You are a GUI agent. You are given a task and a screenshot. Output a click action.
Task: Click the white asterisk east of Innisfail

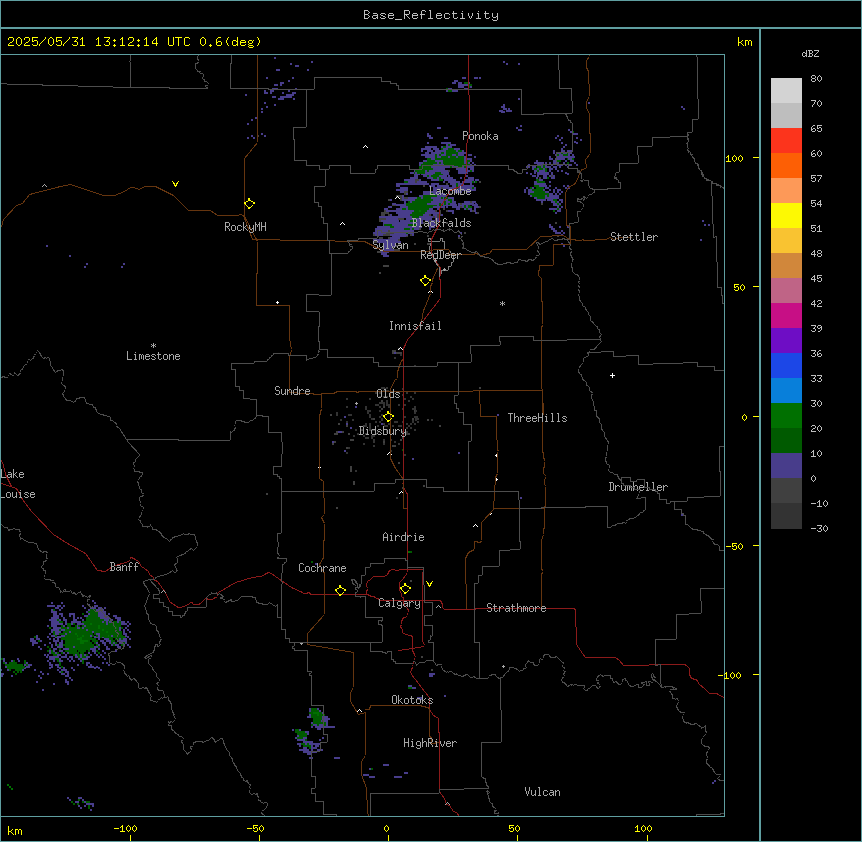pyautogui.click(x=502, y=303)
